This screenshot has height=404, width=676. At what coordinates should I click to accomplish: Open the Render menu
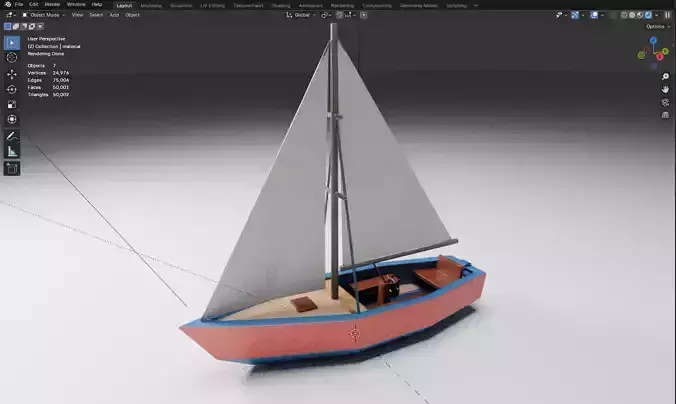(x=52, y=4)
